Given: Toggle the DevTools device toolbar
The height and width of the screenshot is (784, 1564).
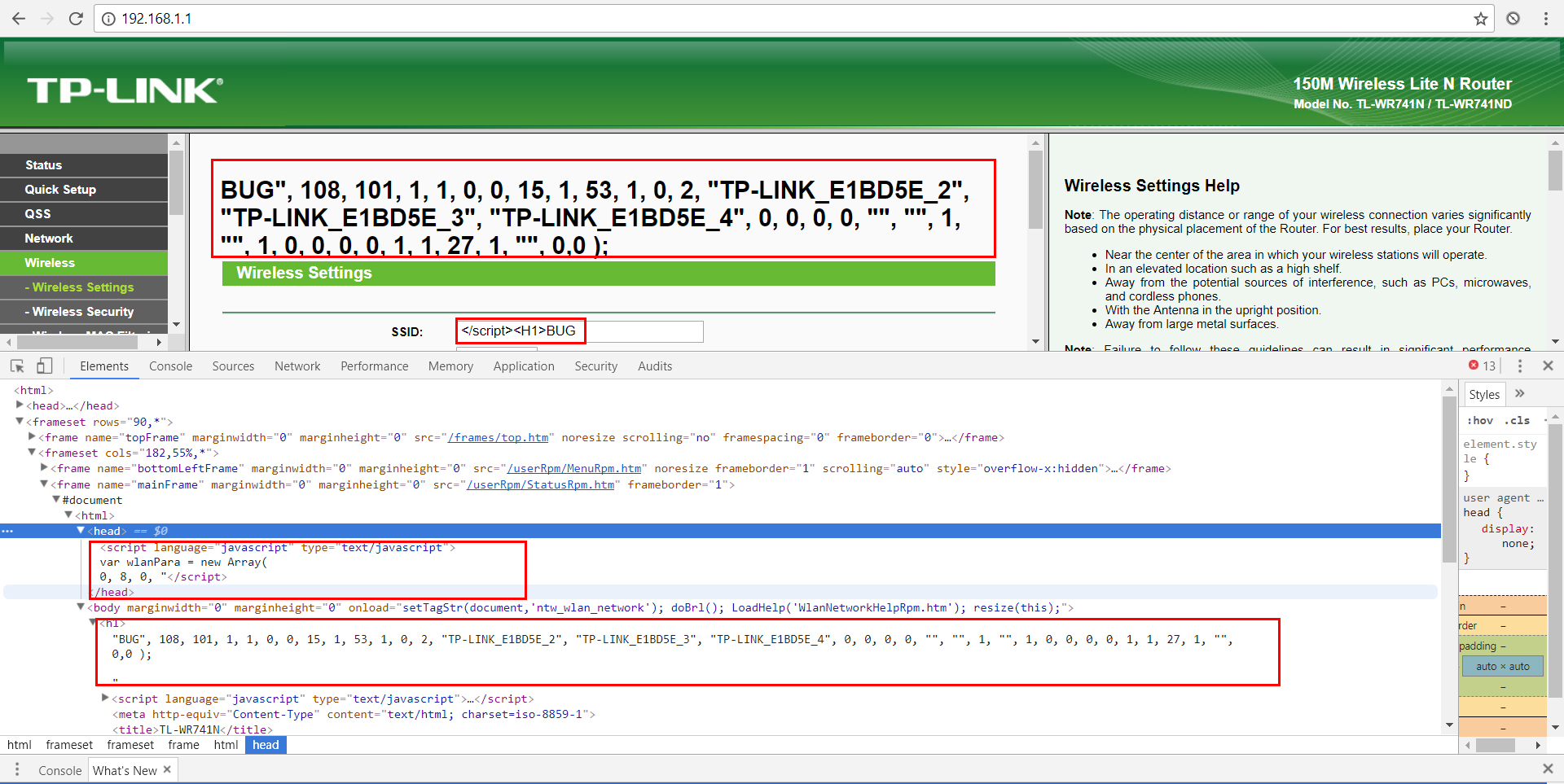Looking at the screenshot, I should (x=44, y=366).
